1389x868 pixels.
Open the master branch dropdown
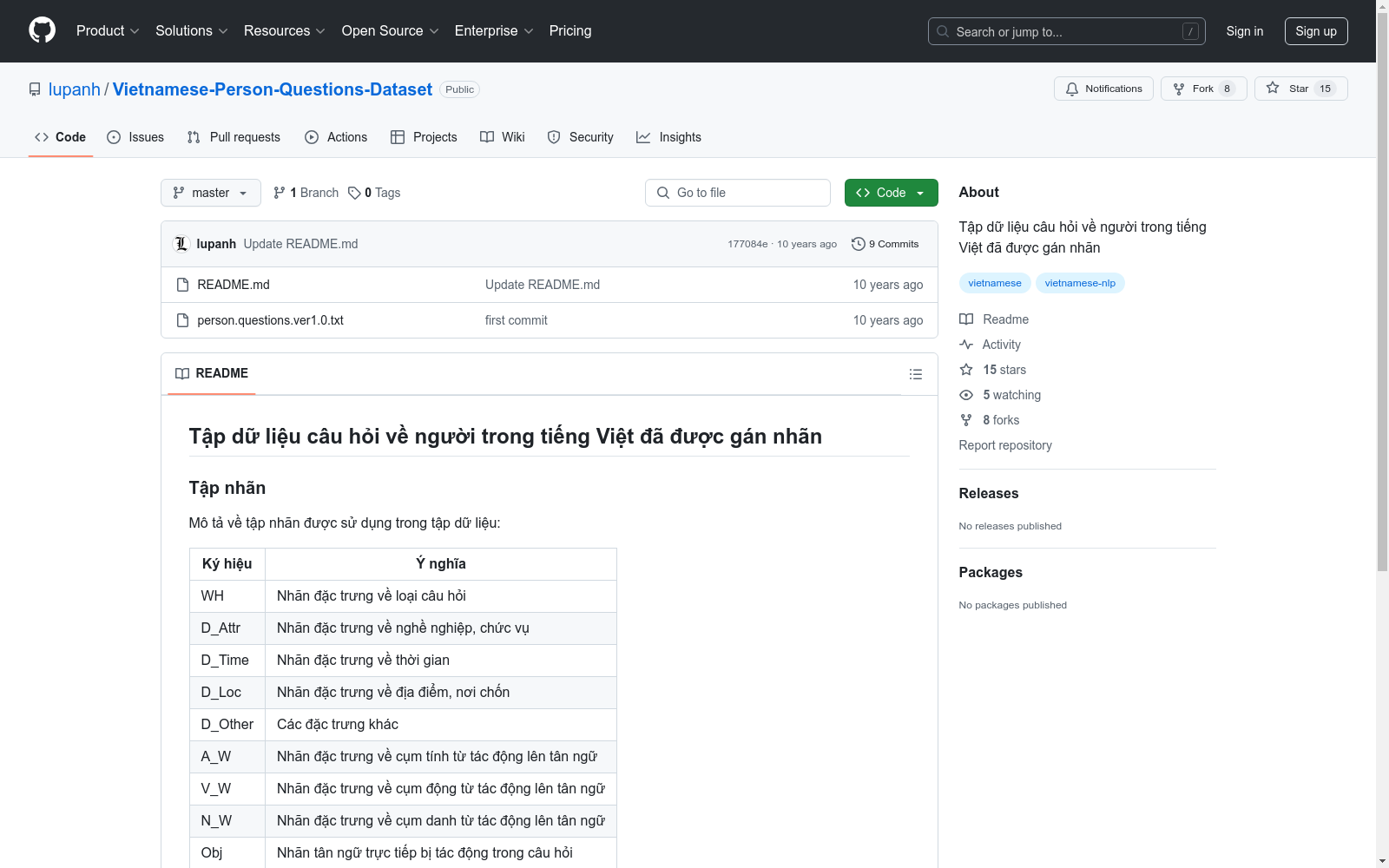[211, 193]
